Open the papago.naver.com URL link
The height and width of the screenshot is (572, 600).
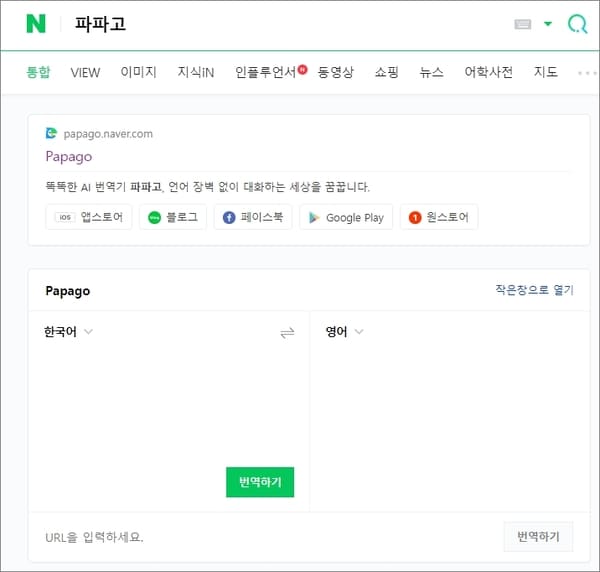[x=108, y=134]
